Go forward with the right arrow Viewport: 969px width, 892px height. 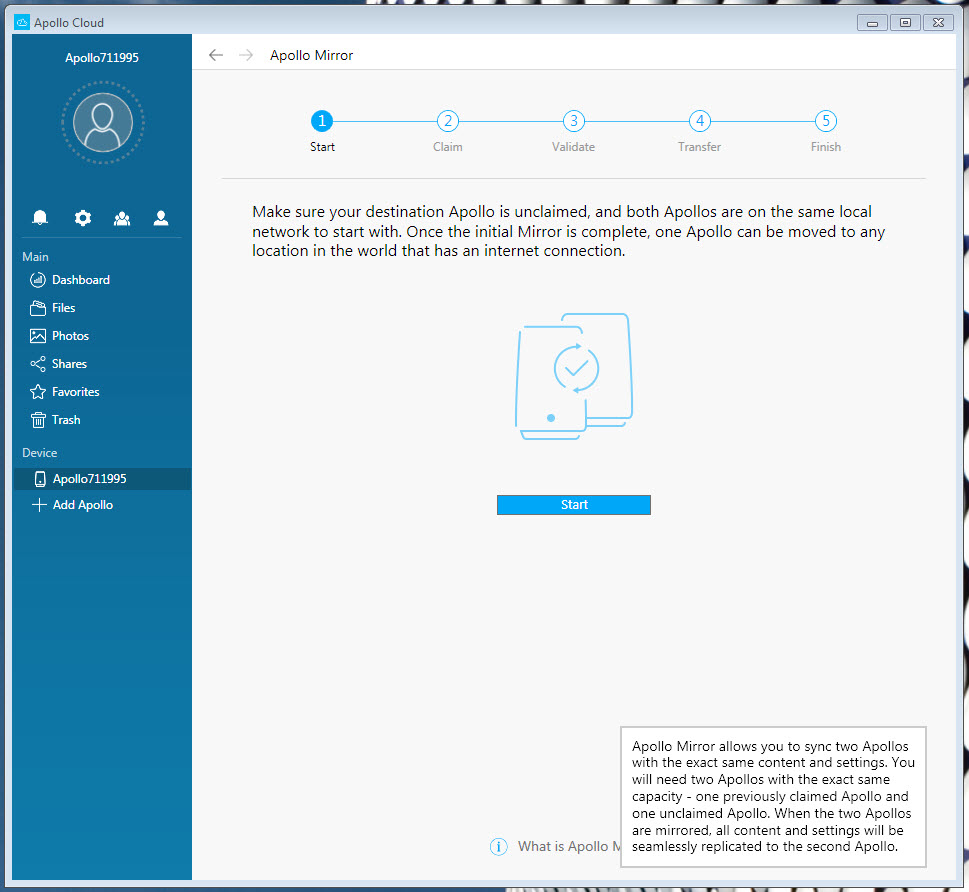[x=246, y=55]
